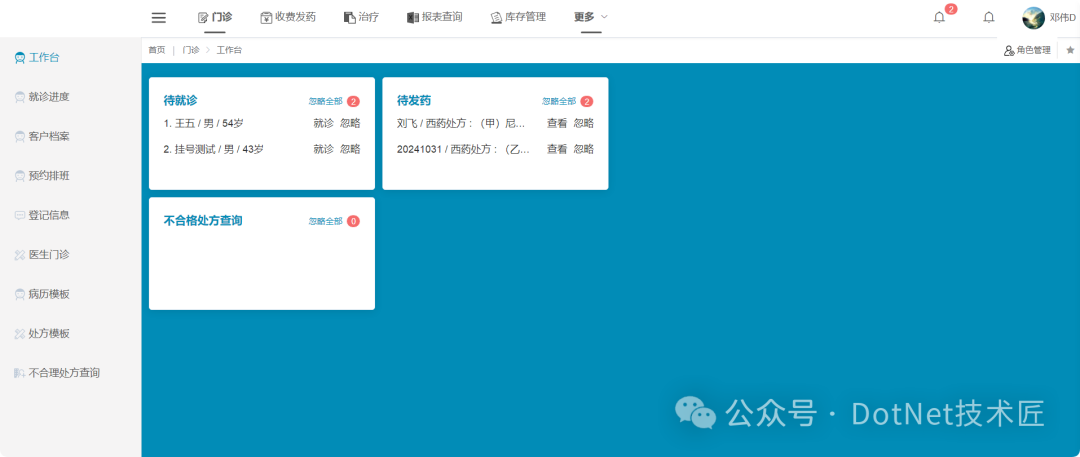Viewport: 1080px width, 457px height.
Task: Click the 不合格处方查询 count badge 0
Action: pos(353,221)
